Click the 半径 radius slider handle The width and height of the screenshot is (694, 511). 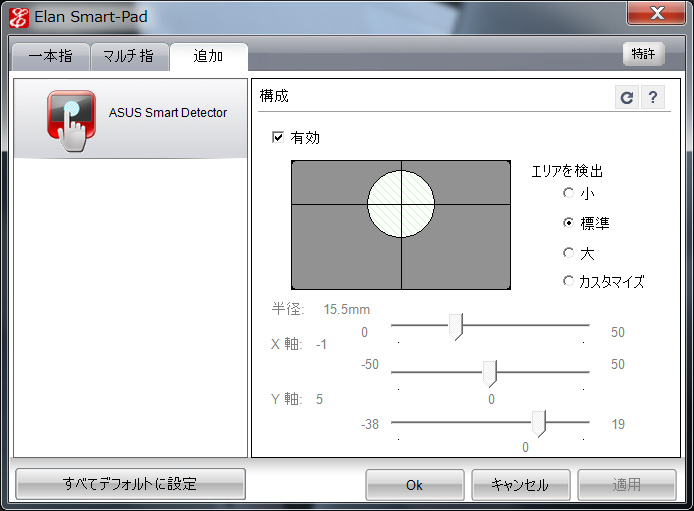tap(455, 327)
